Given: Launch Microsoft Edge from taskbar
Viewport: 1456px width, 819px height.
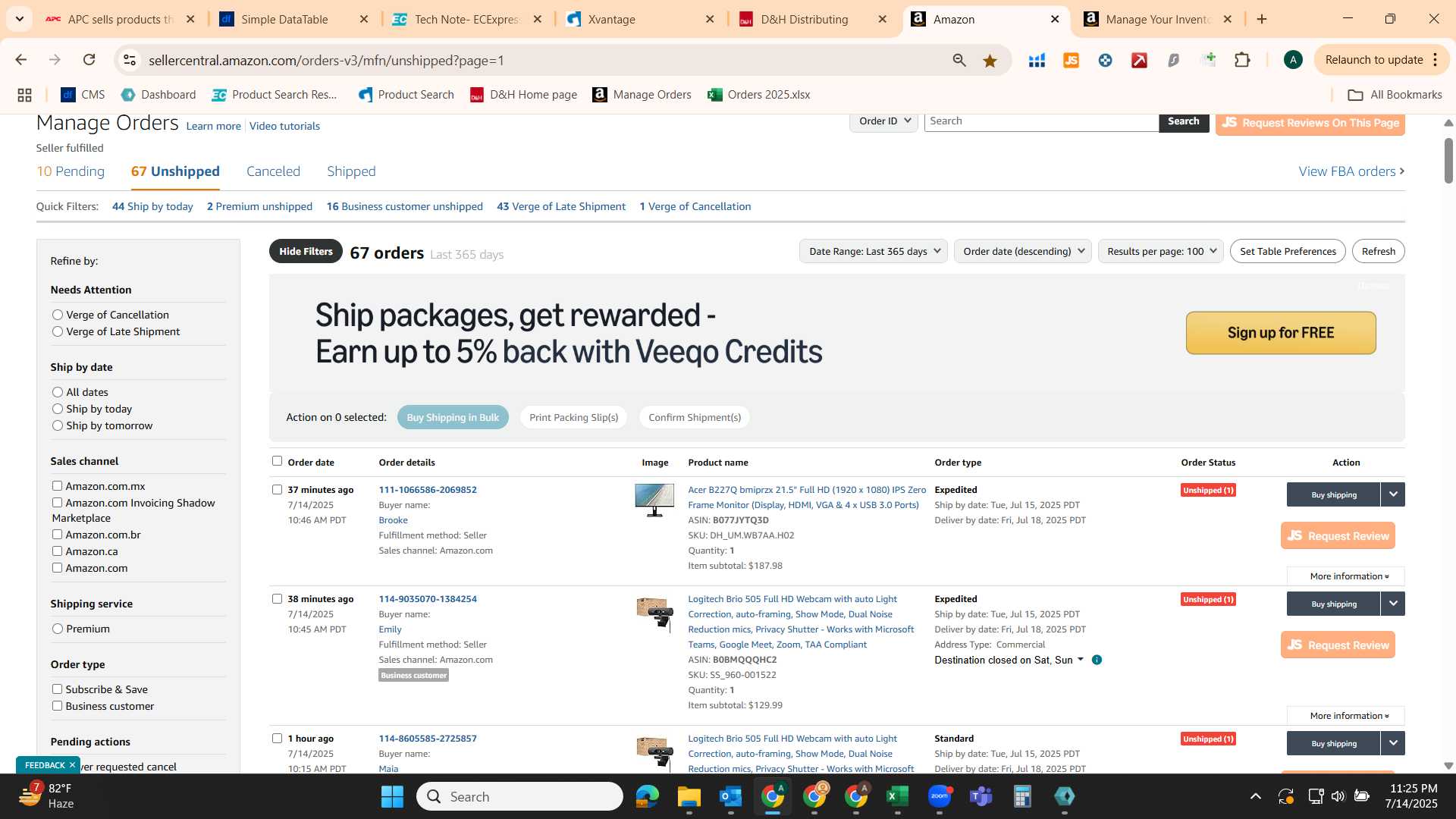Looking at the screenshot, I should 647,796.
